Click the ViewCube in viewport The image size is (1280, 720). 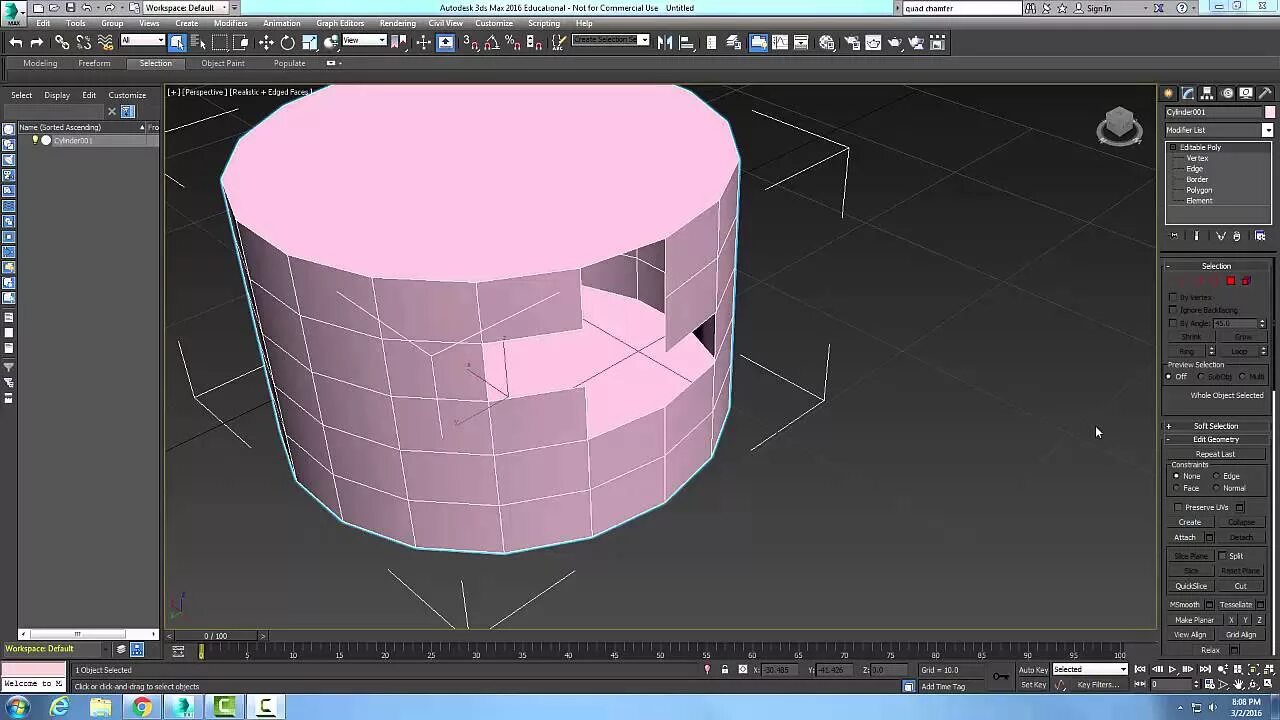click(x=1119, y=126)
